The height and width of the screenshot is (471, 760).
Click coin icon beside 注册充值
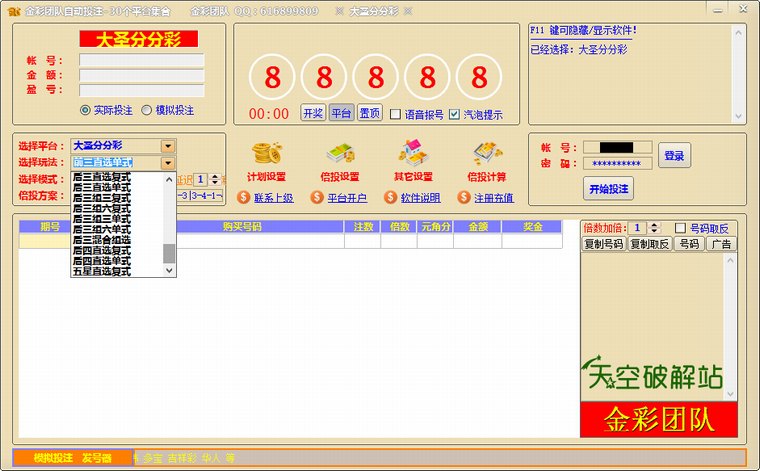463,197
